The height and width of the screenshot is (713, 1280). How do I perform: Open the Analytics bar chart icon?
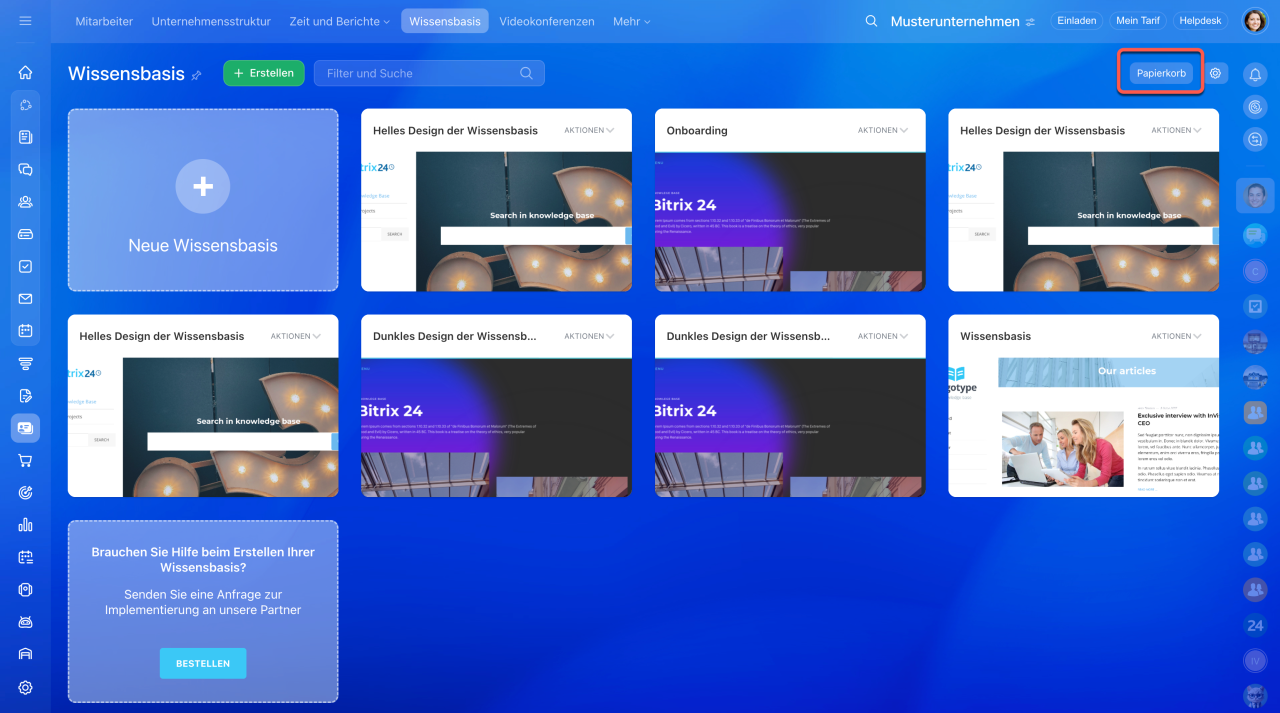[25, 525]
